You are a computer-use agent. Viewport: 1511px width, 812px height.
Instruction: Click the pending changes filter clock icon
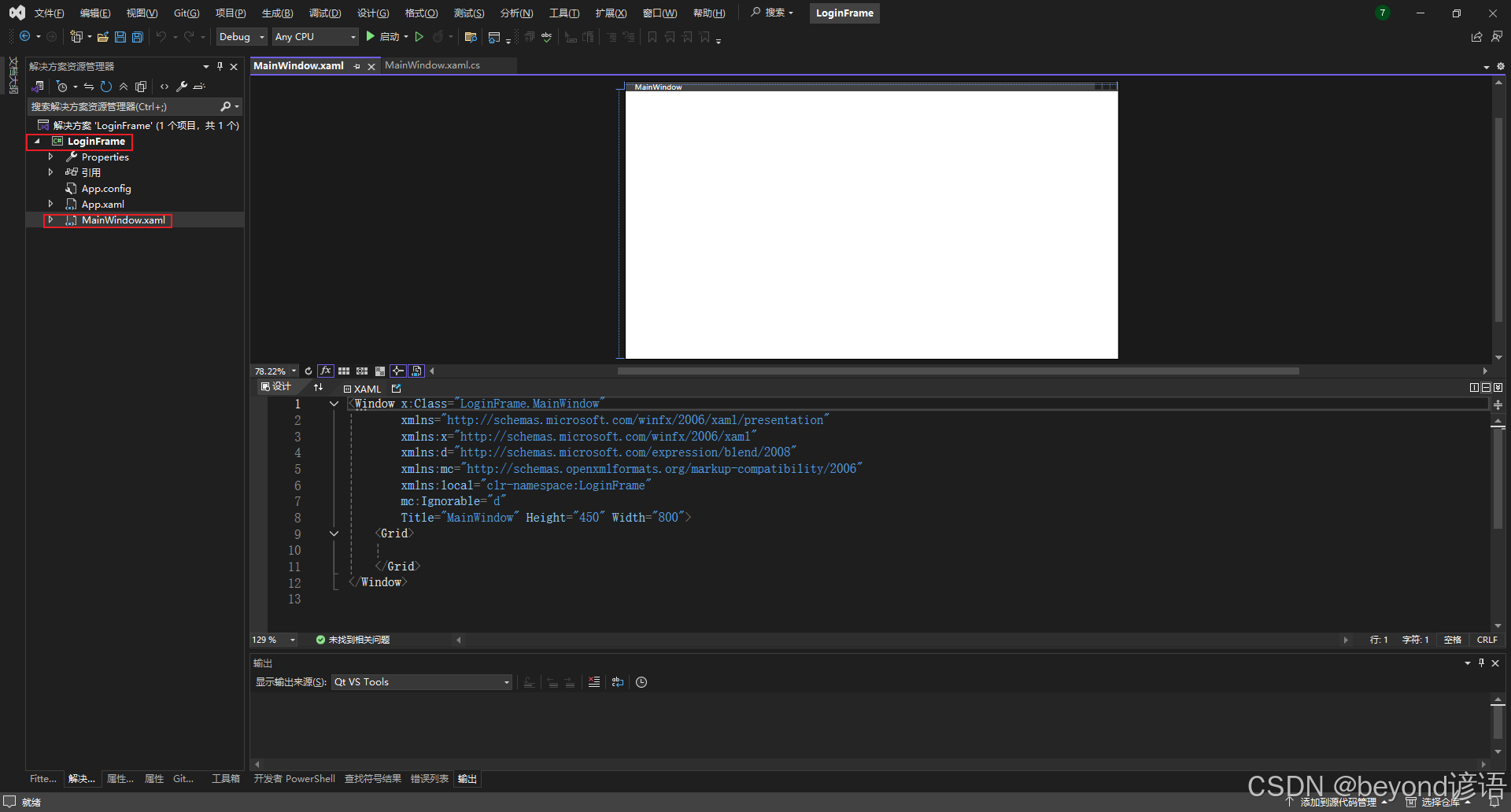(x=62, y=87)
